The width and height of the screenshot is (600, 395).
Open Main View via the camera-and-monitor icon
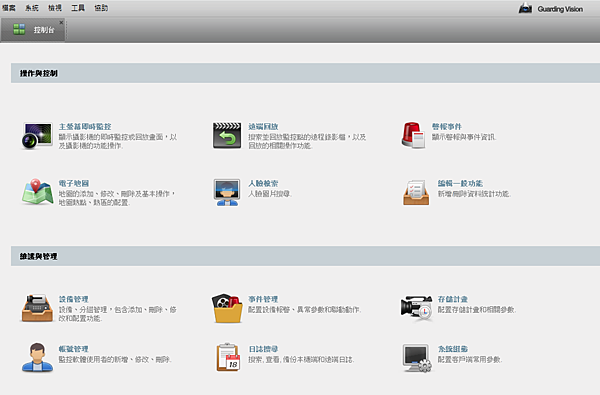[x=37, y=136]
